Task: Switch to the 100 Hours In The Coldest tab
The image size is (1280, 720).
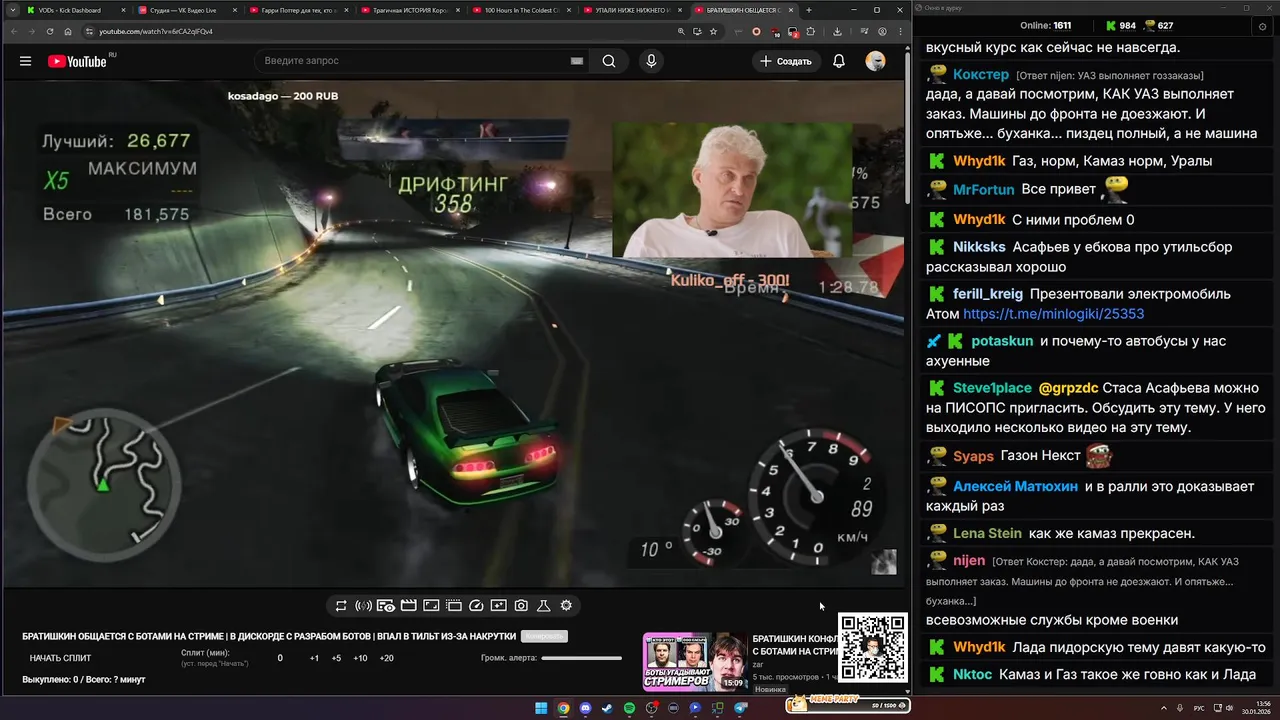Action: point(520,10)
